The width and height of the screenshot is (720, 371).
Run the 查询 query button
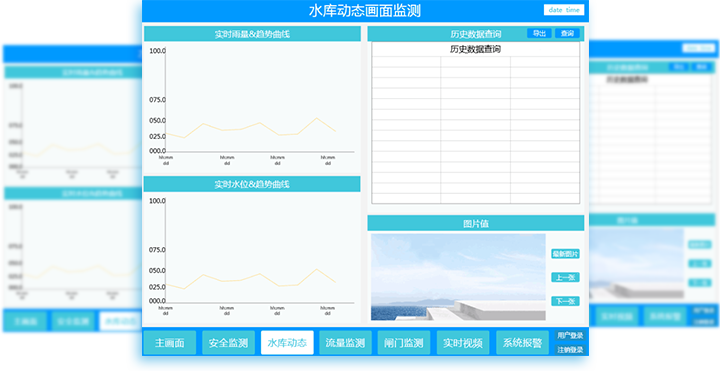(x=568, y=33)
